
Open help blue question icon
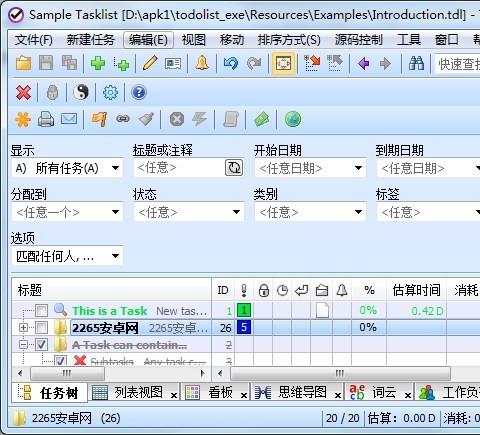pos(139,92)
